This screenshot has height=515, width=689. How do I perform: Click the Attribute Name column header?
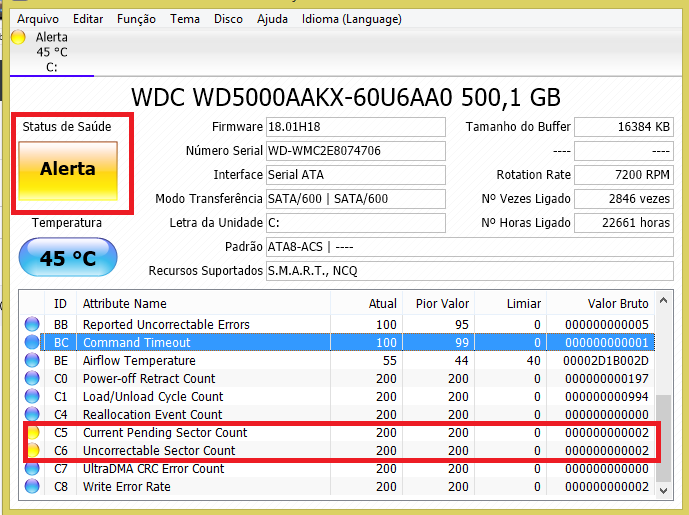[124, 303]
